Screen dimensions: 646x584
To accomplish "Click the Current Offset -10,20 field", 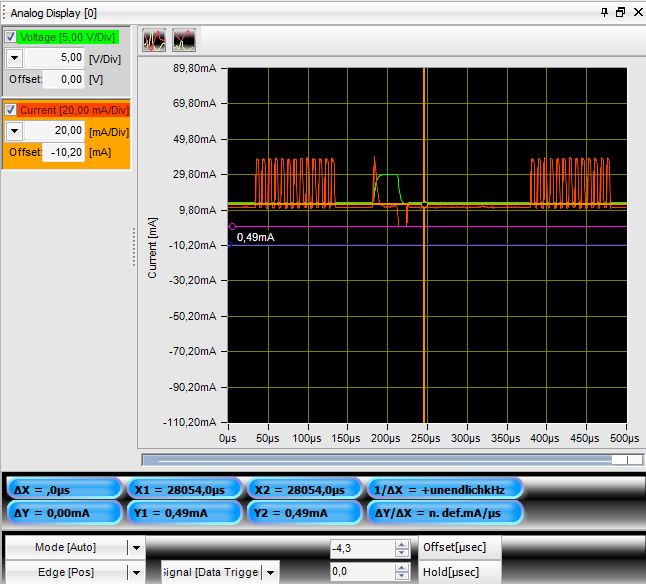I will tap(63, 152).
